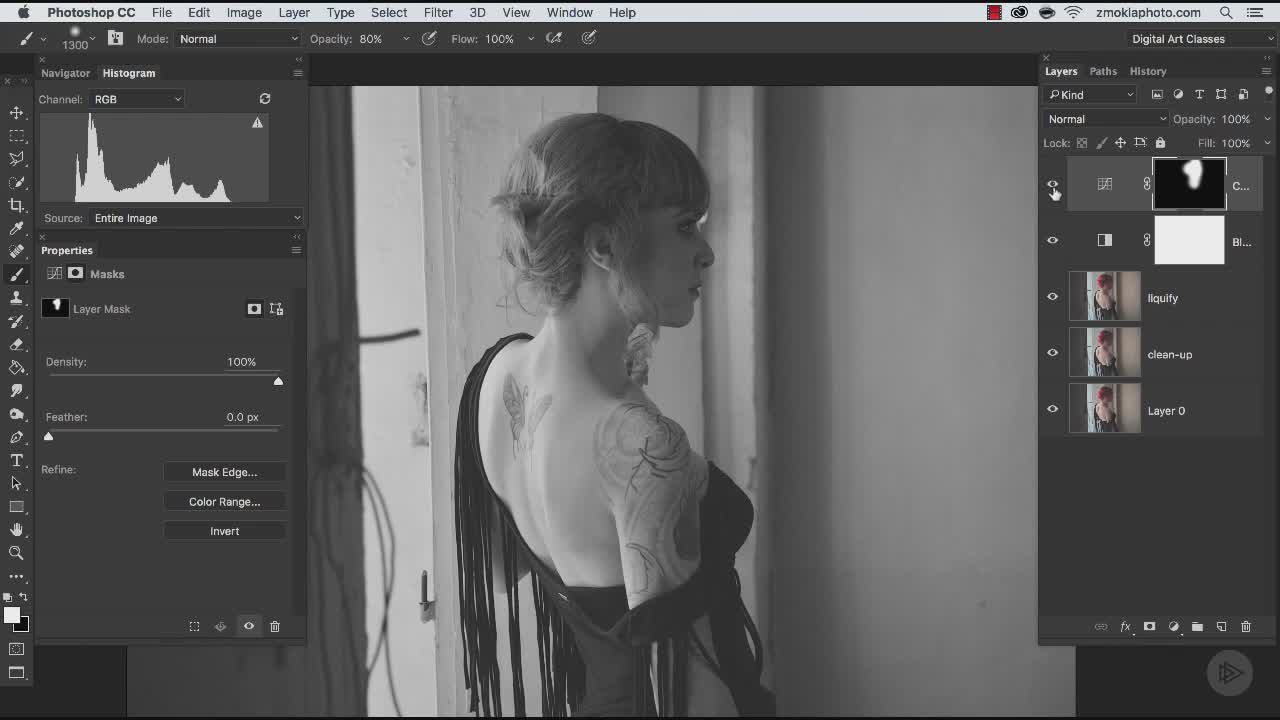Change screen mode icon
The height and width of the screenshot is (720, 1280).
click(17, 672)
